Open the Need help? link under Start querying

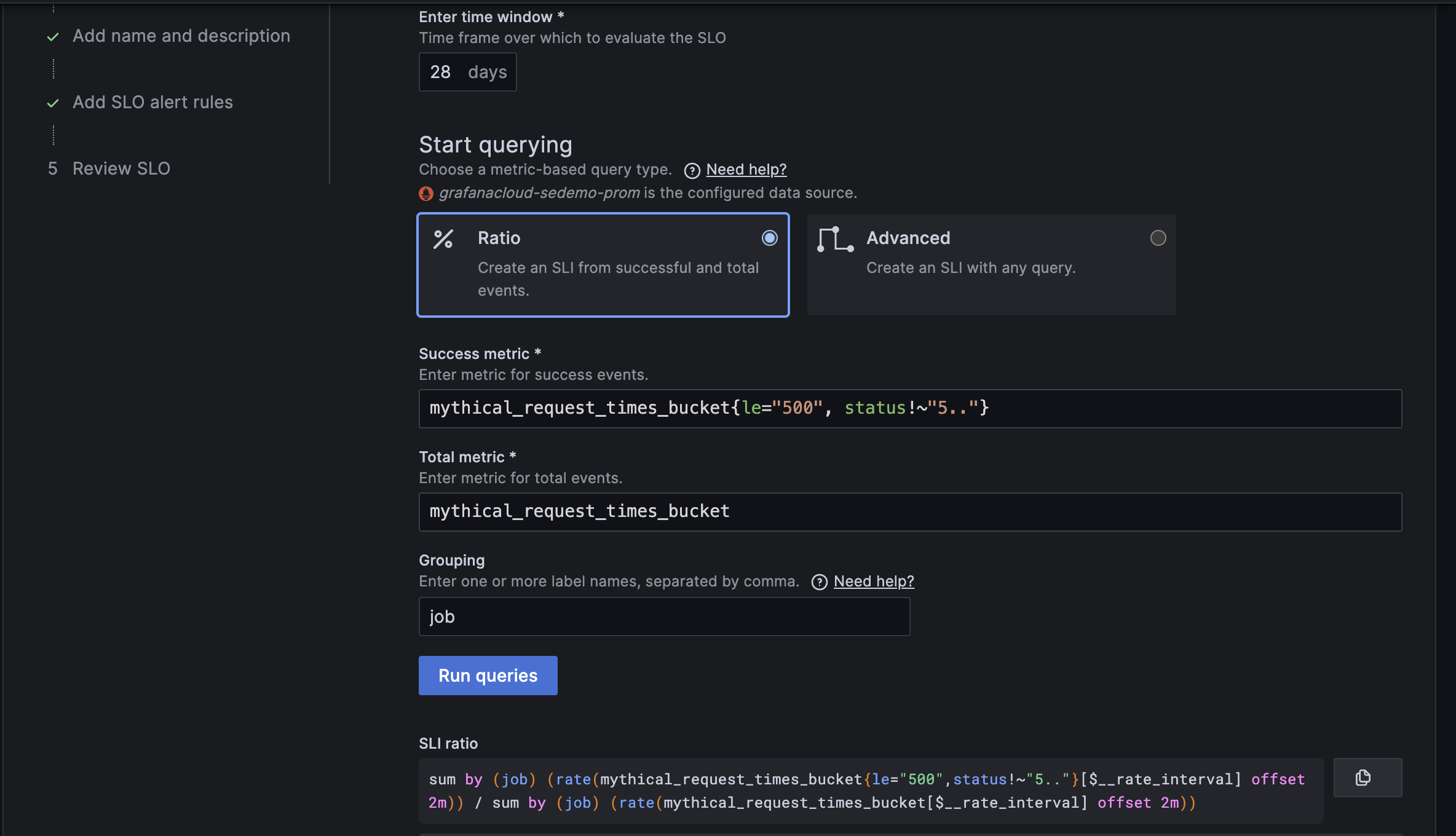[x=746, y=169]
